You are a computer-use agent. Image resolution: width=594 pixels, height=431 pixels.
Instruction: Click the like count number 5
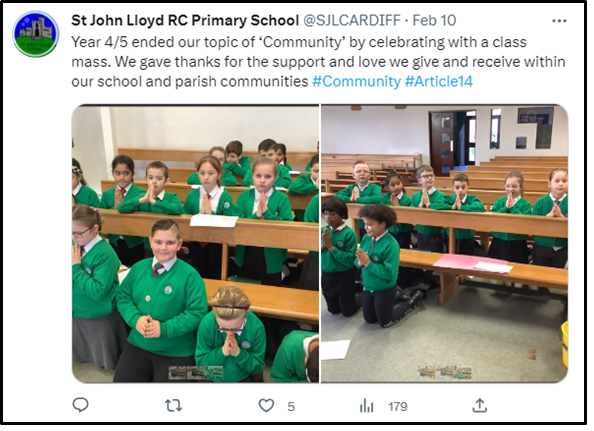[x=291, y=406]
